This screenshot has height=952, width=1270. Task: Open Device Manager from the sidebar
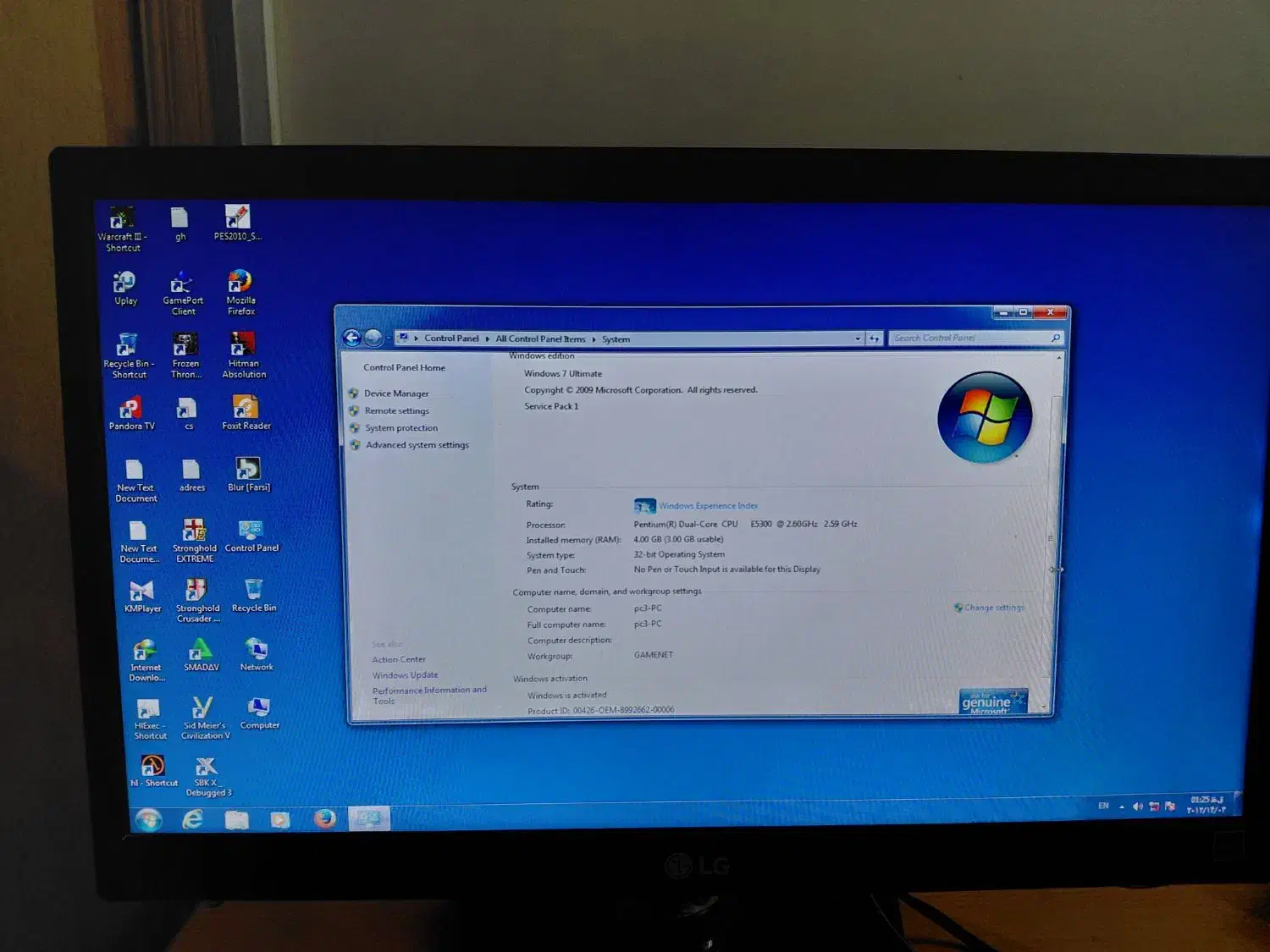tap(396, 393)
